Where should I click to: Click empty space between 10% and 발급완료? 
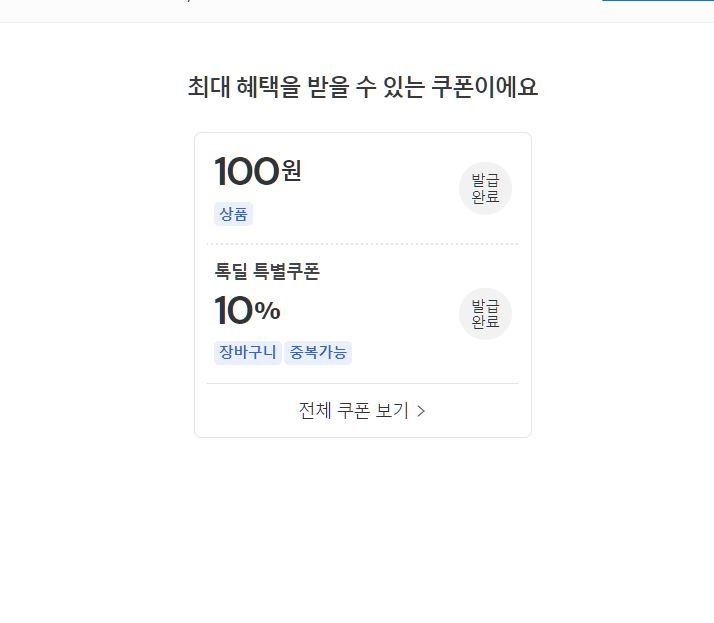coord(370,314)
